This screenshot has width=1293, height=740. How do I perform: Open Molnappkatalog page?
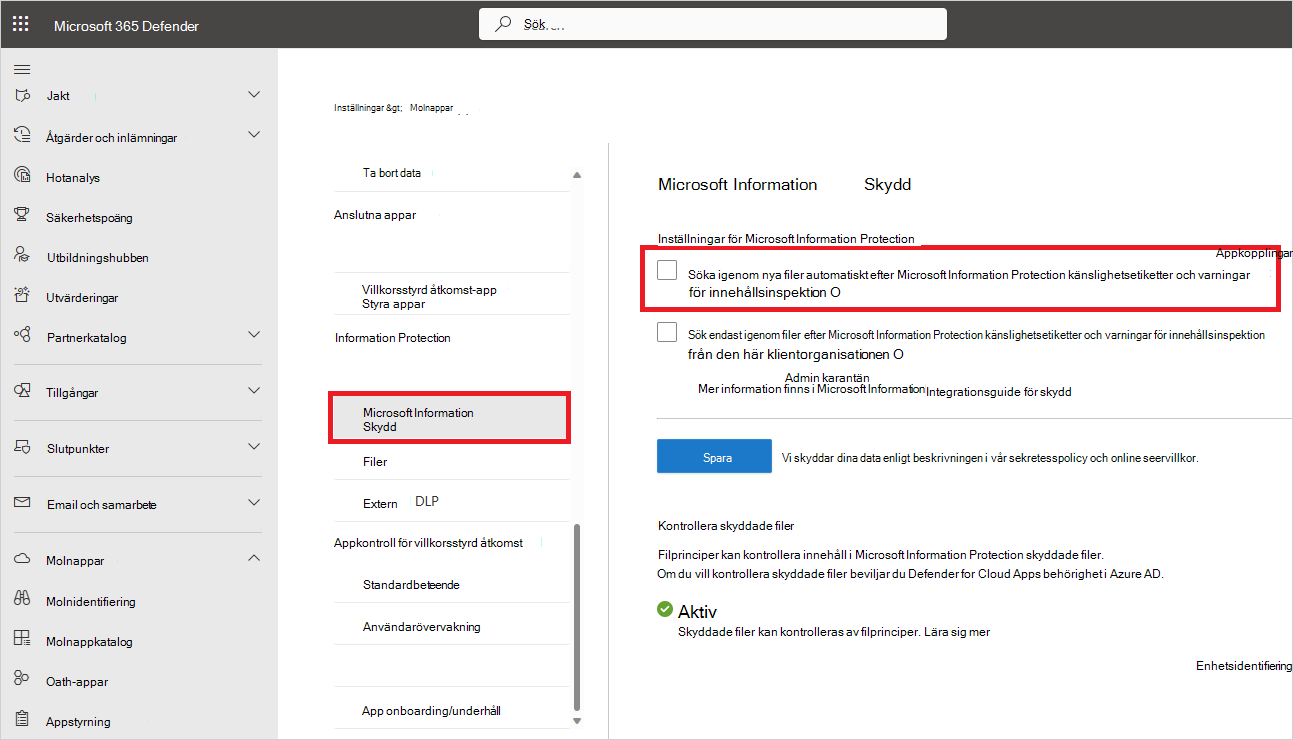[x=89, y=641]
